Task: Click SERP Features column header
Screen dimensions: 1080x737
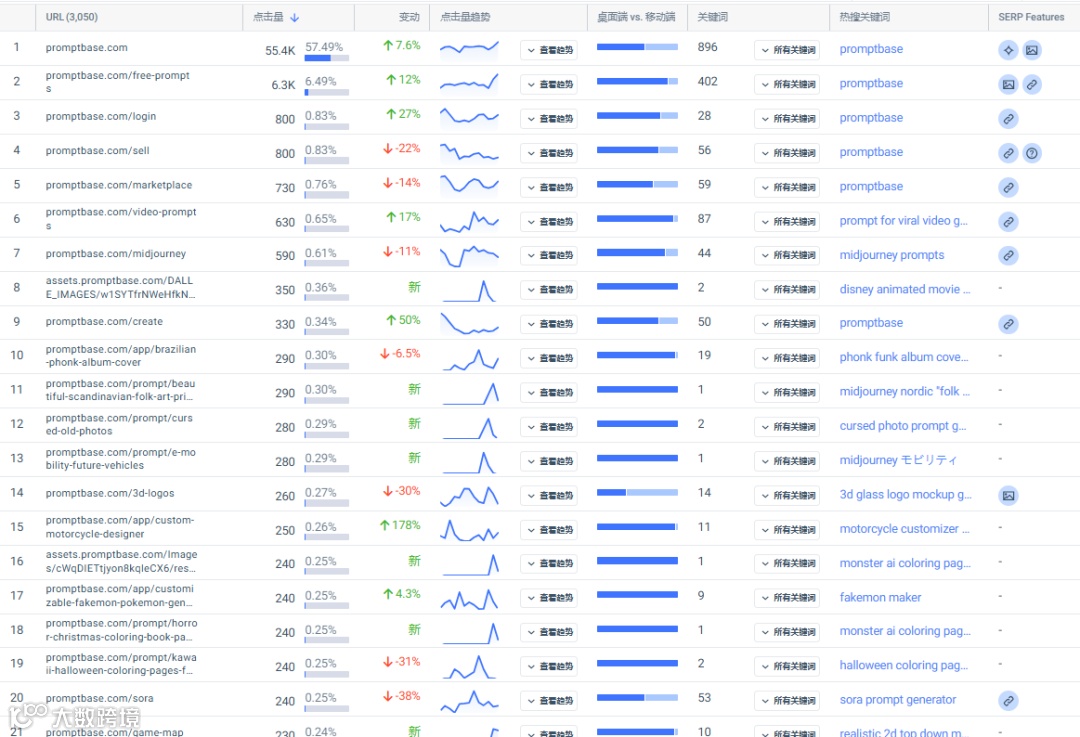Action: coord(1031,17)
